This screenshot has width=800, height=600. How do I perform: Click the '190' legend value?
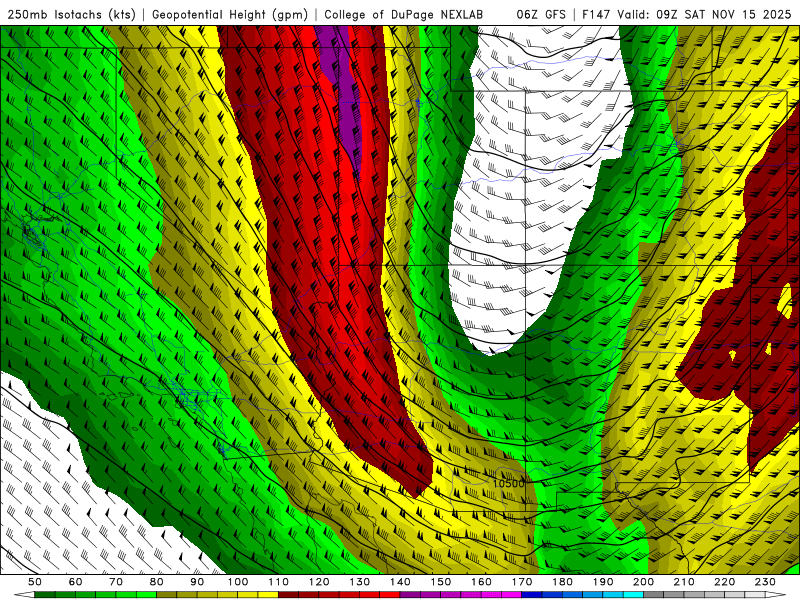(x=603, y=582)
